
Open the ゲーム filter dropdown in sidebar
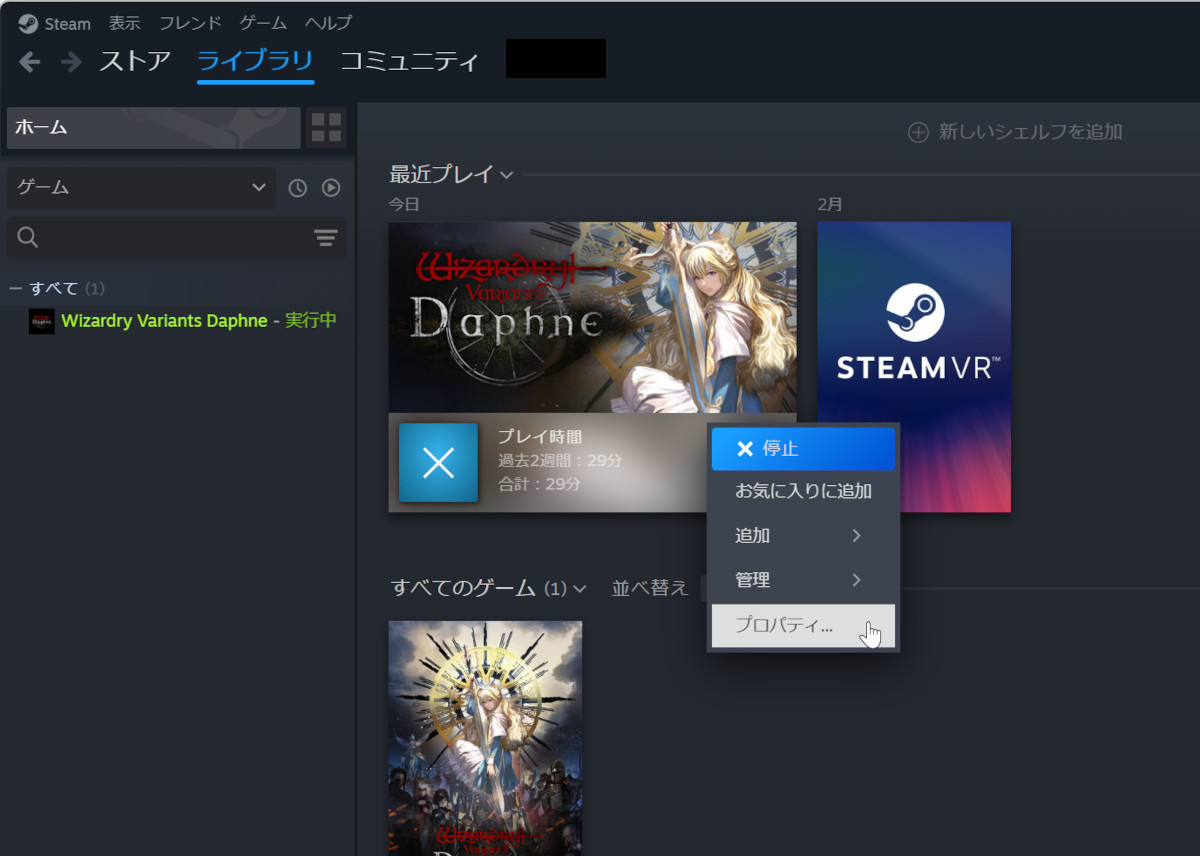(x=140, y=187)
